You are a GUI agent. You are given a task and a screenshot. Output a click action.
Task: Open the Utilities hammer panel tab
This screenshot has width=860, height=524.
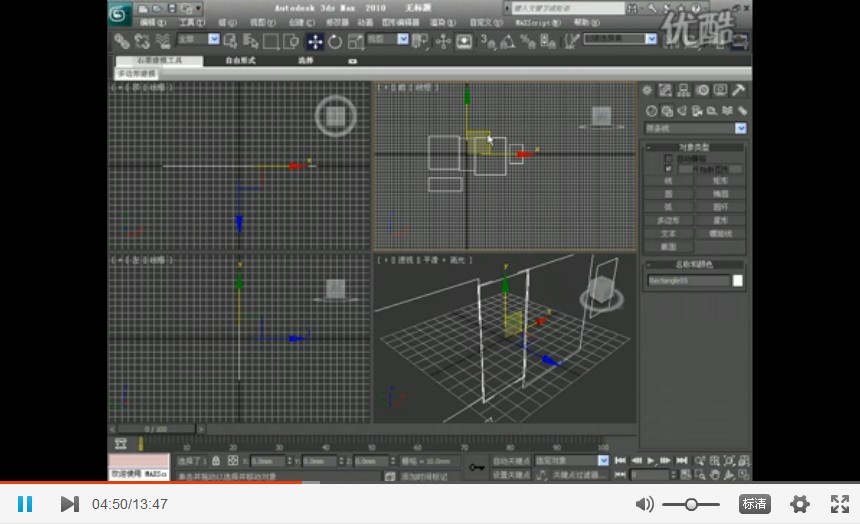pyautogui.click(x=738, y=91)
